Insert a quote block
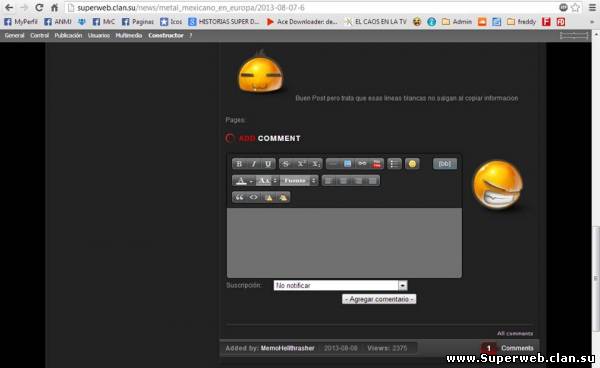600x368 pixels. [239, 197]
